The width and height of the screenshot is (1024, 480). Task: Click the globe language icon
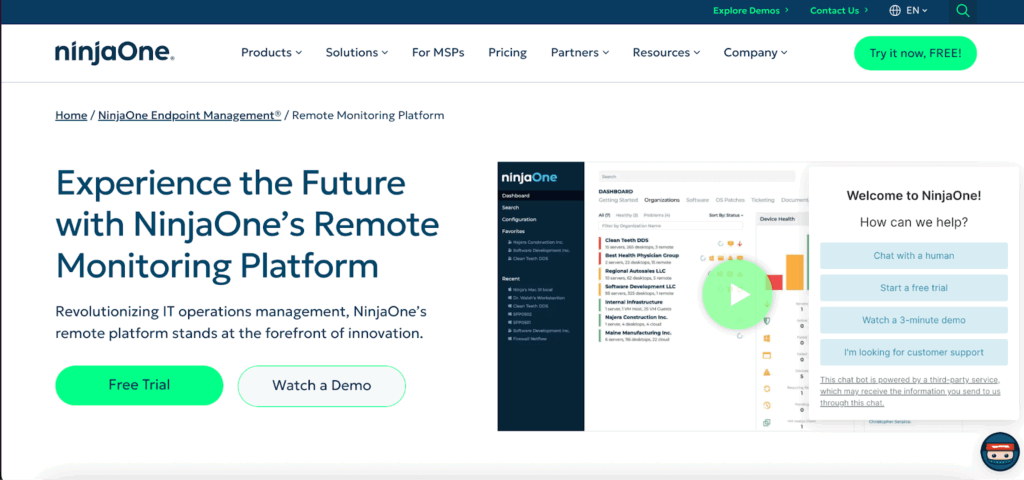coord(895,11)
